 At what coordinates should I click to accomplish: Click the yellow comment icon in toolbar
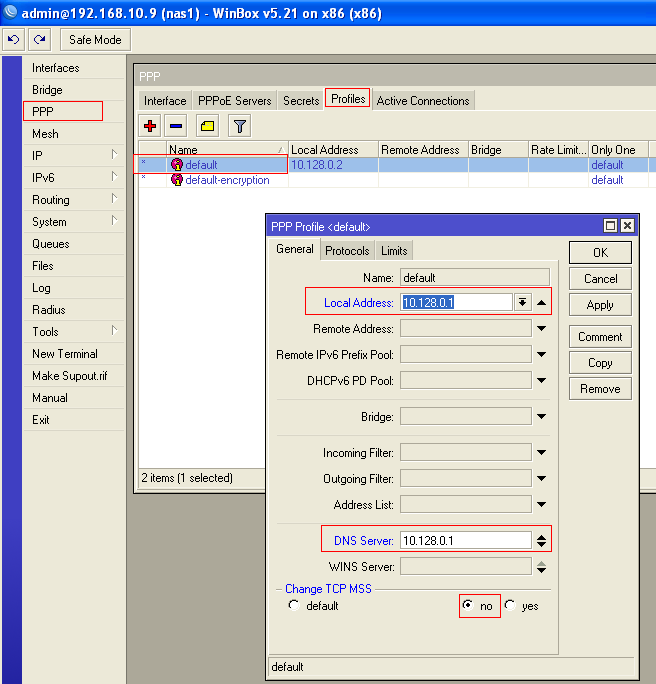pyautogui.click(x=207, y=126)
